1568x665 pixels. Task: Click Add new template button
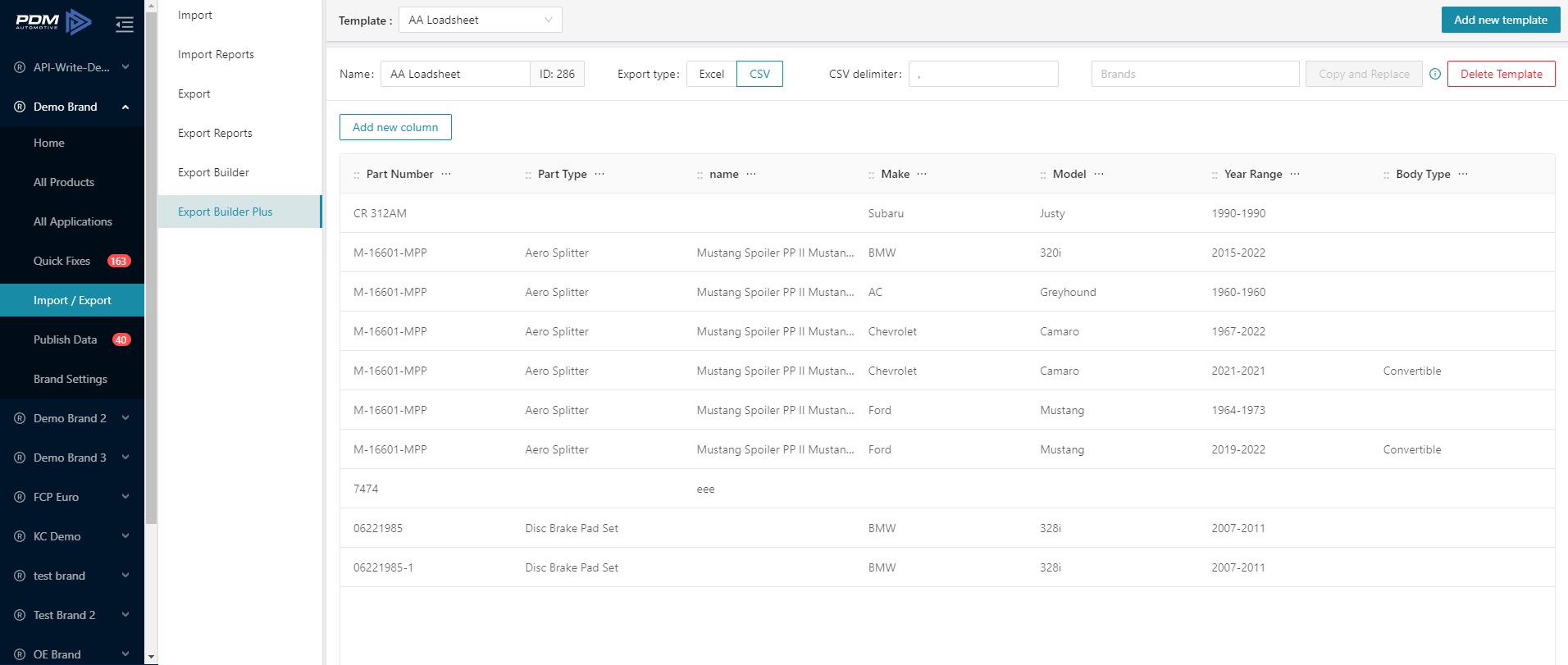click(1501, 20)
